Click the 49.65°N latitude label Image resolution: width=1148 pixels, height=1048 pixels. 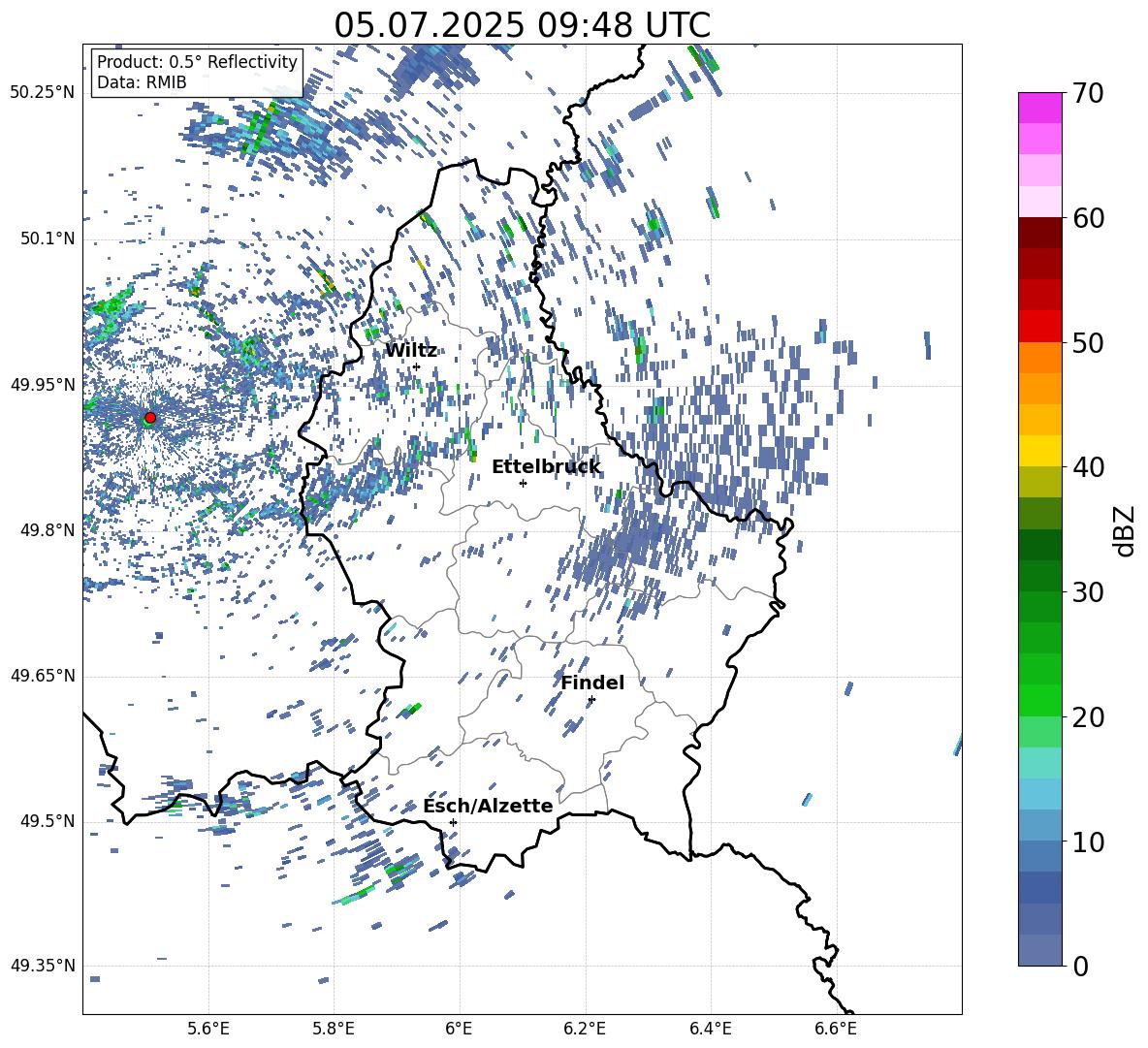click(x=43, y=675)
